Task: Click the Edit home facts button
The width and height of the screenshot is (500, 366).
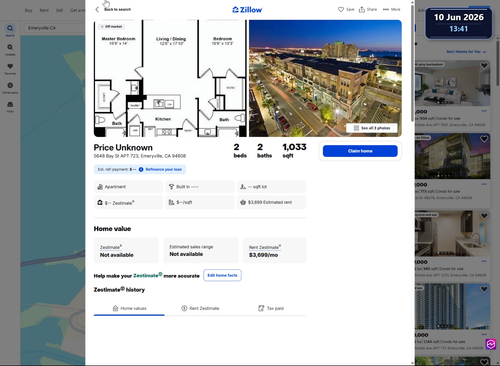Action: click(x=222, y=275)
